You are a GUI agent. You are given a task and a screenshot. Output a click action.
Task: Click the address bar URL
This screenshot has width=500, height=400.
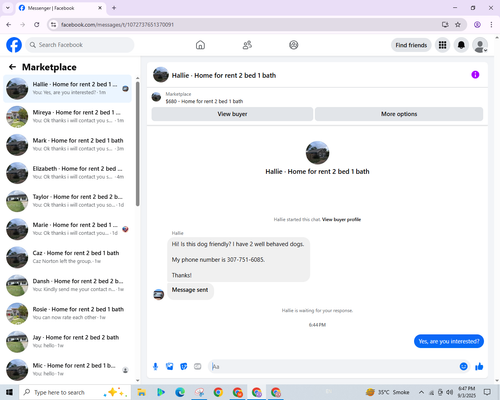point(117,25)
